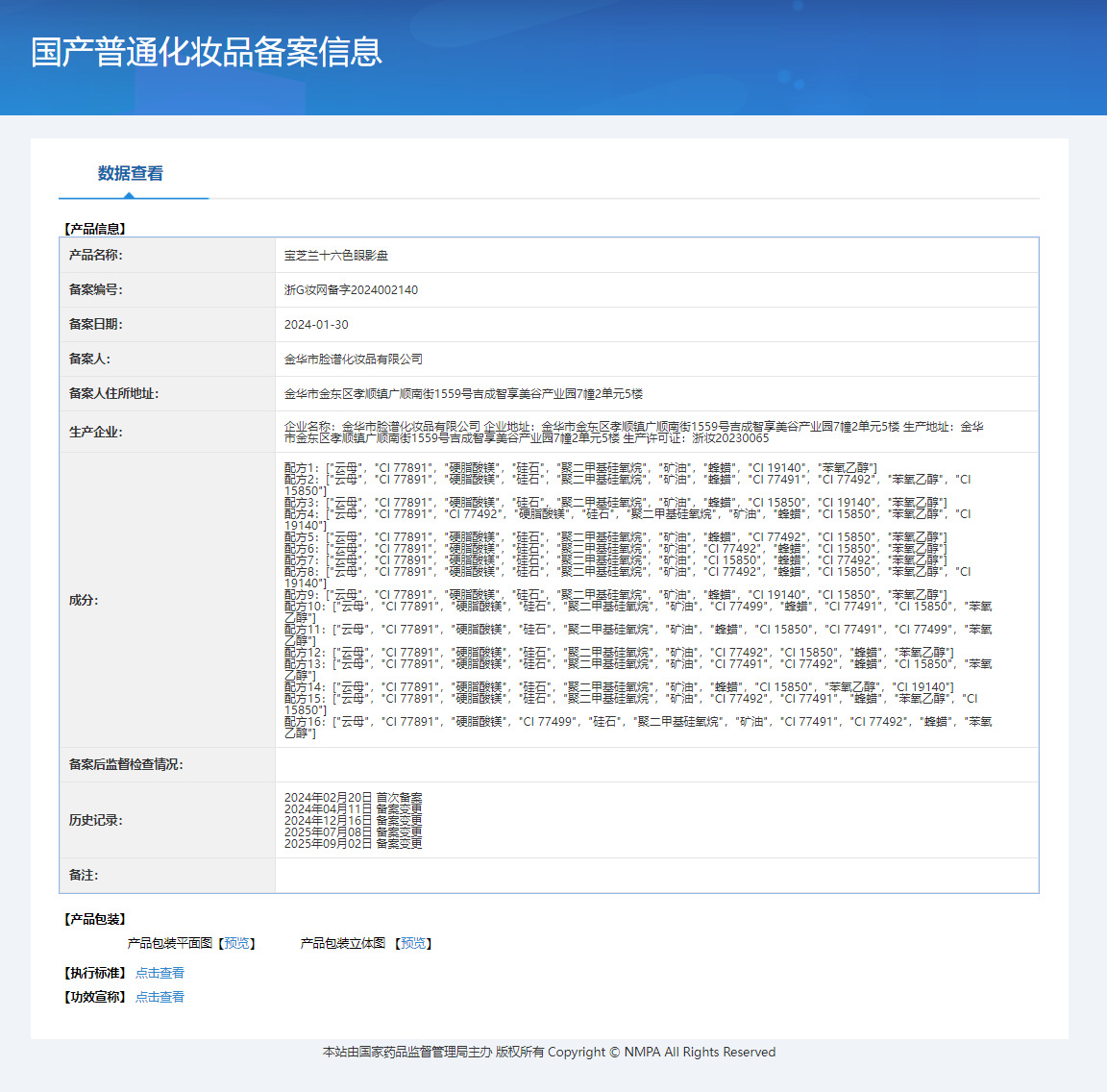Select filer 金华市脸谱化妆品有限公司

tap(353, 359)
